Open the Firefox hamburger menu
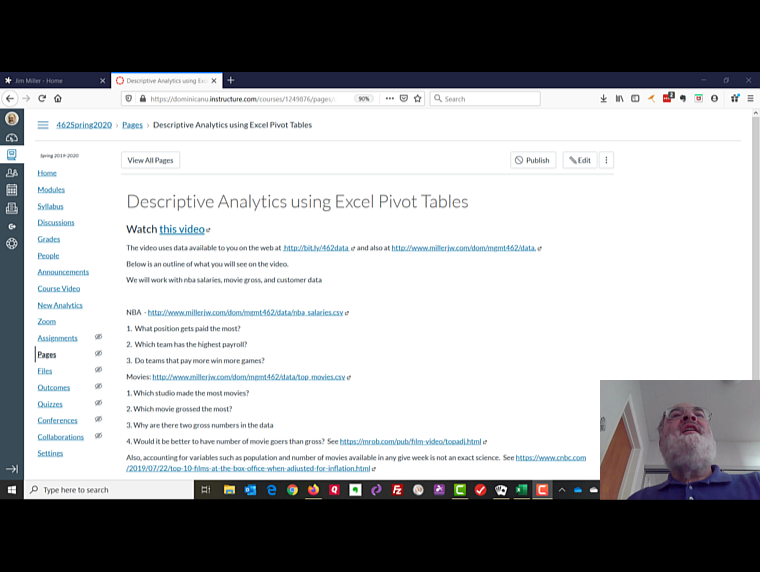This screenshot has height=572, width=760. pos(750,98)
